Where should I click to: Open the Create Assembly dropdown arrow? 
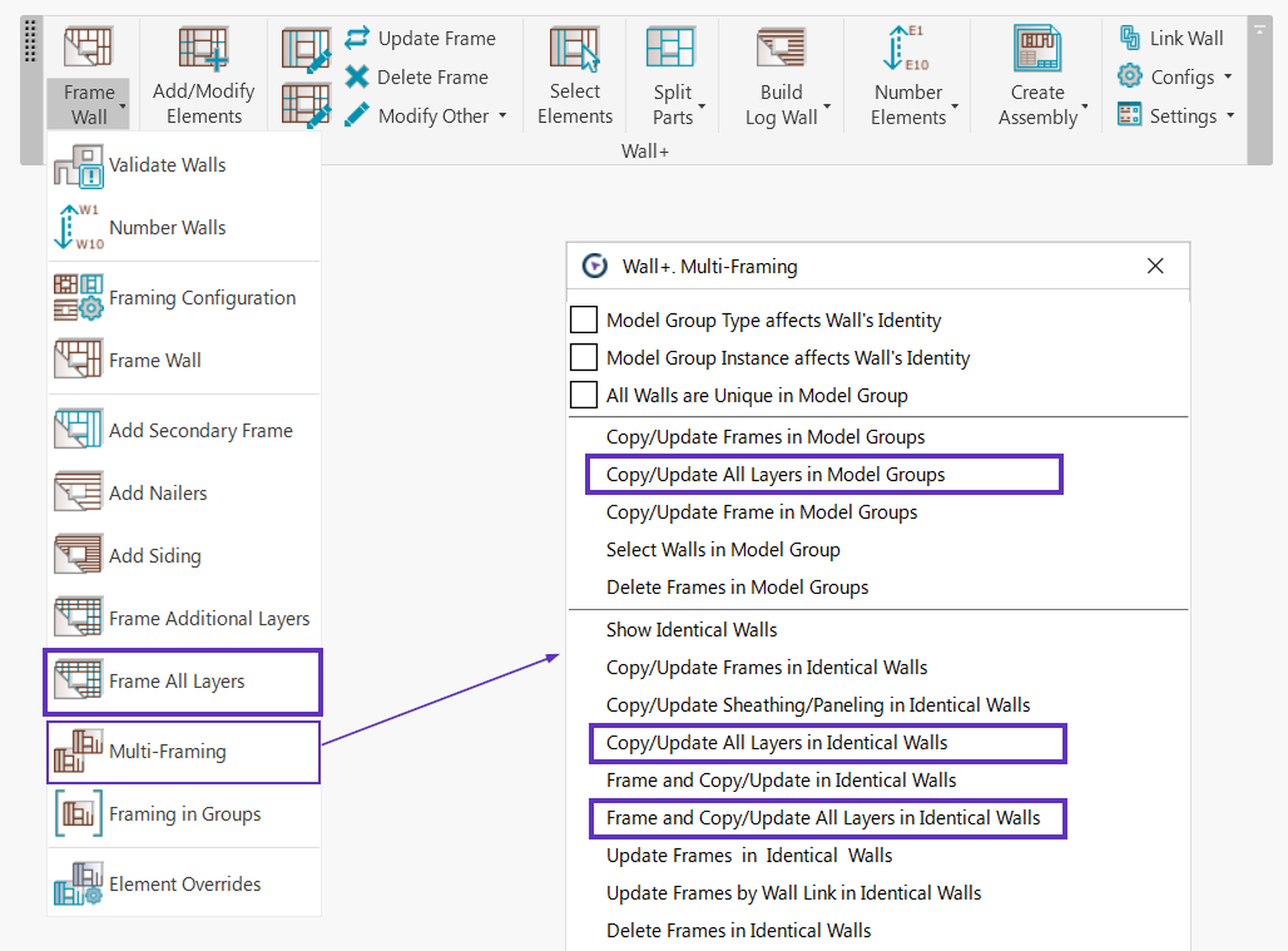(x=1085, y=107)
